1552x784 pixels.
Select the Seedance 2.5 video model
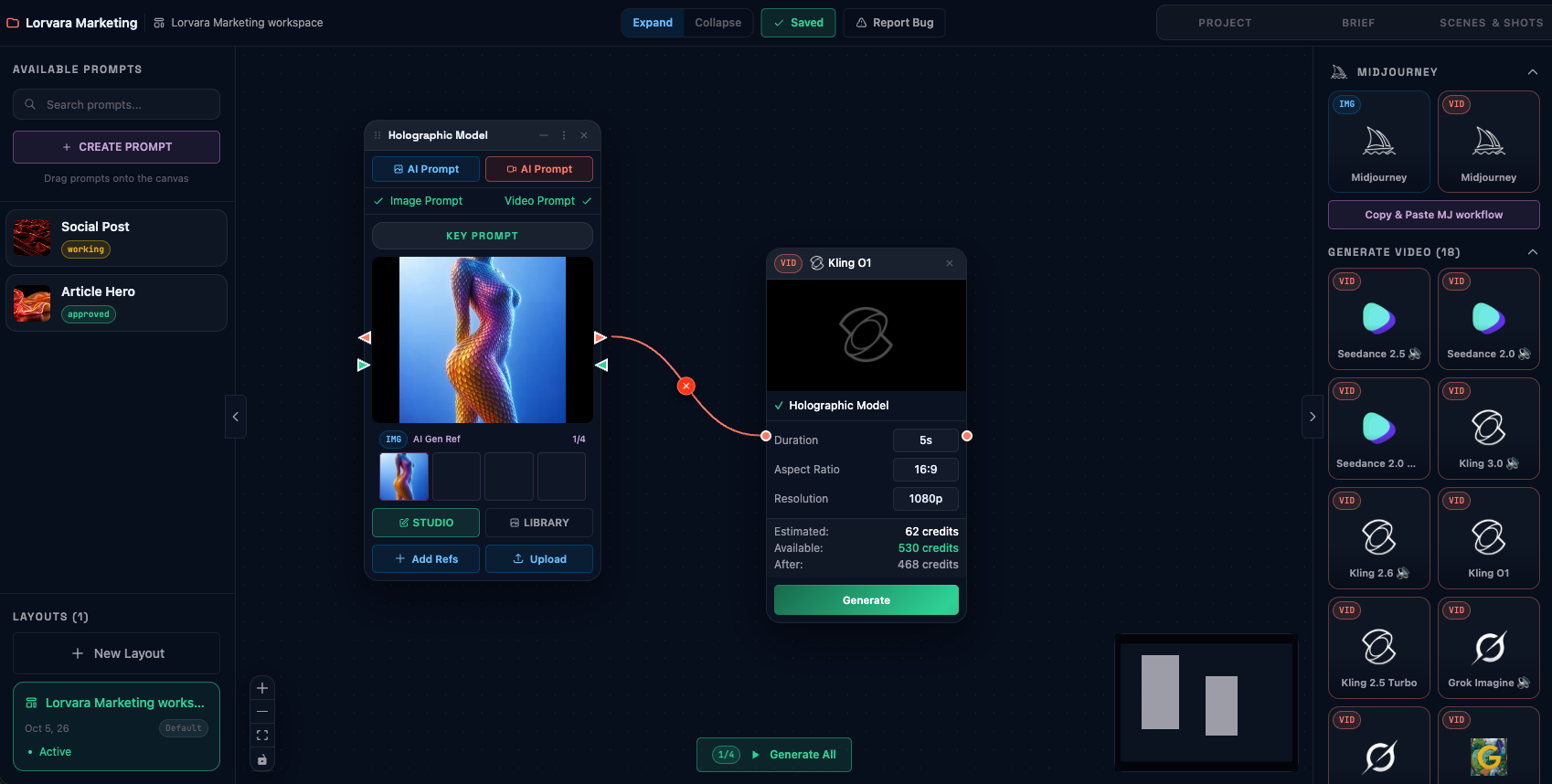point(1378,318)
